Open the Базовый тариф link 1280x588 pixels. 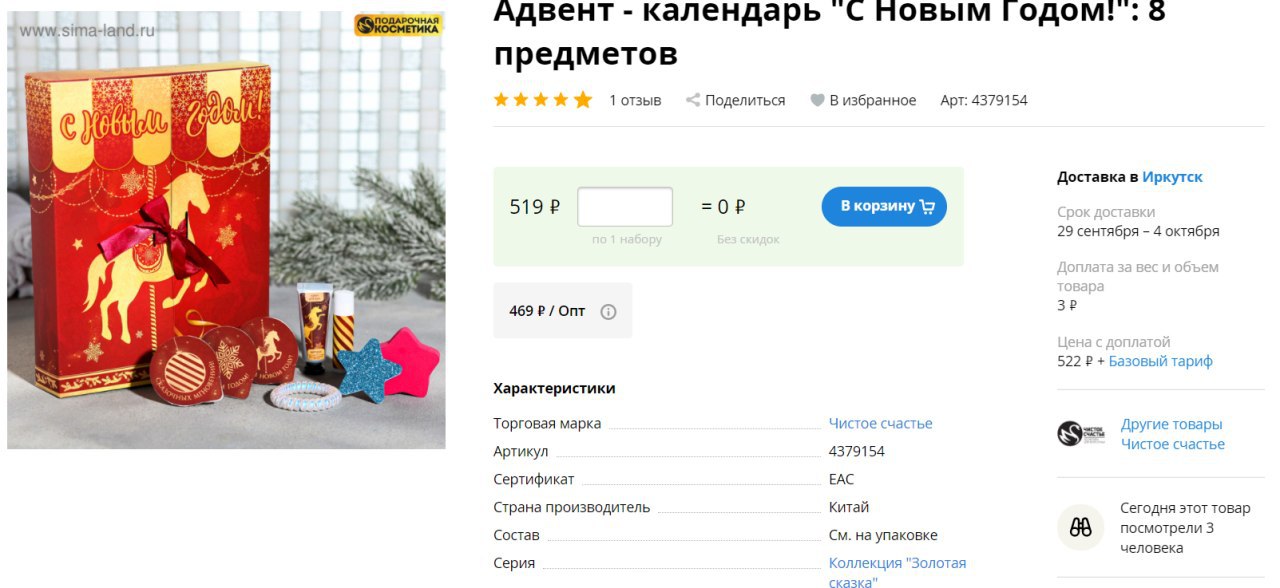click(1160, 361)
